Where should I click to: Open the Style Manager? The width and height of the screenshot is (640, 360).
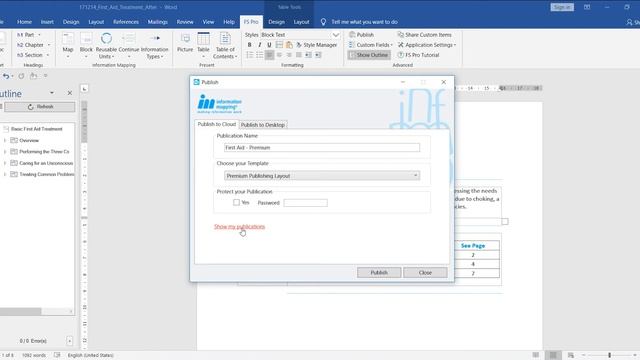[x=317, y=45]
